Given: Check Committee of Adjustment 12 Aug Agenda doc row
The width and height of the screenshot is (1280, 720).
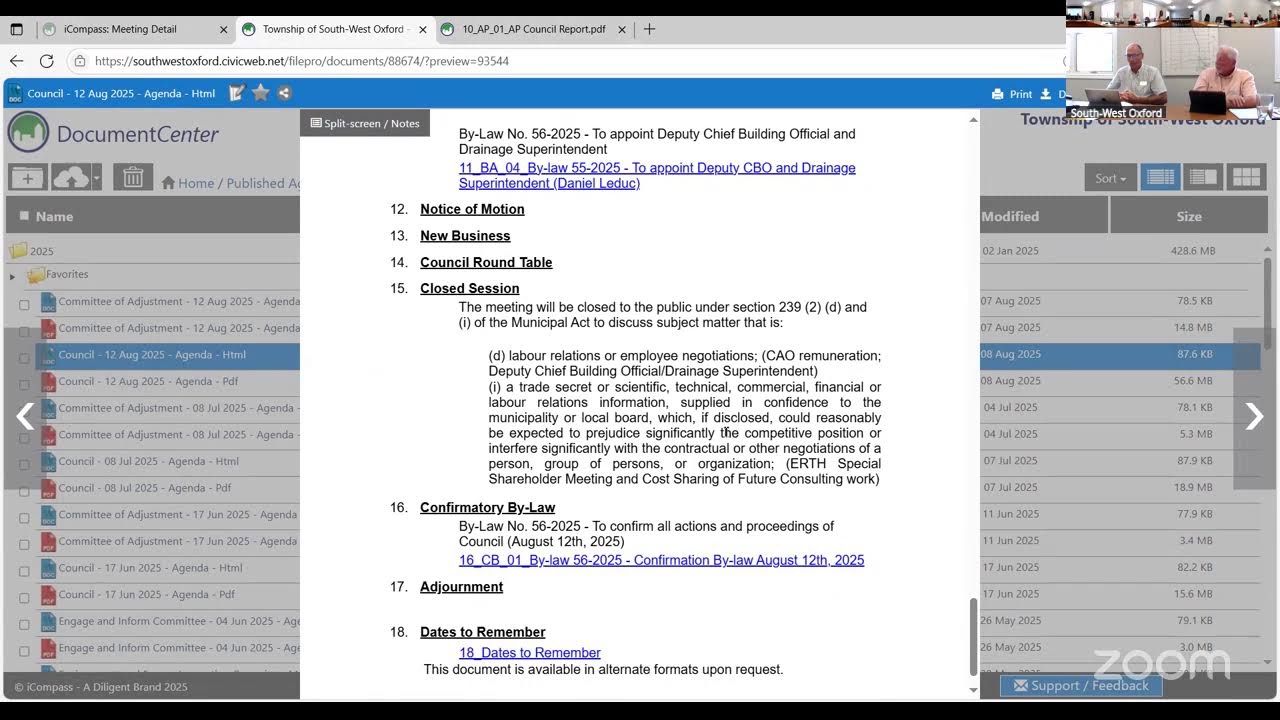Looking at the screenshot, I should pyautogui.click(x=24, y=304).
